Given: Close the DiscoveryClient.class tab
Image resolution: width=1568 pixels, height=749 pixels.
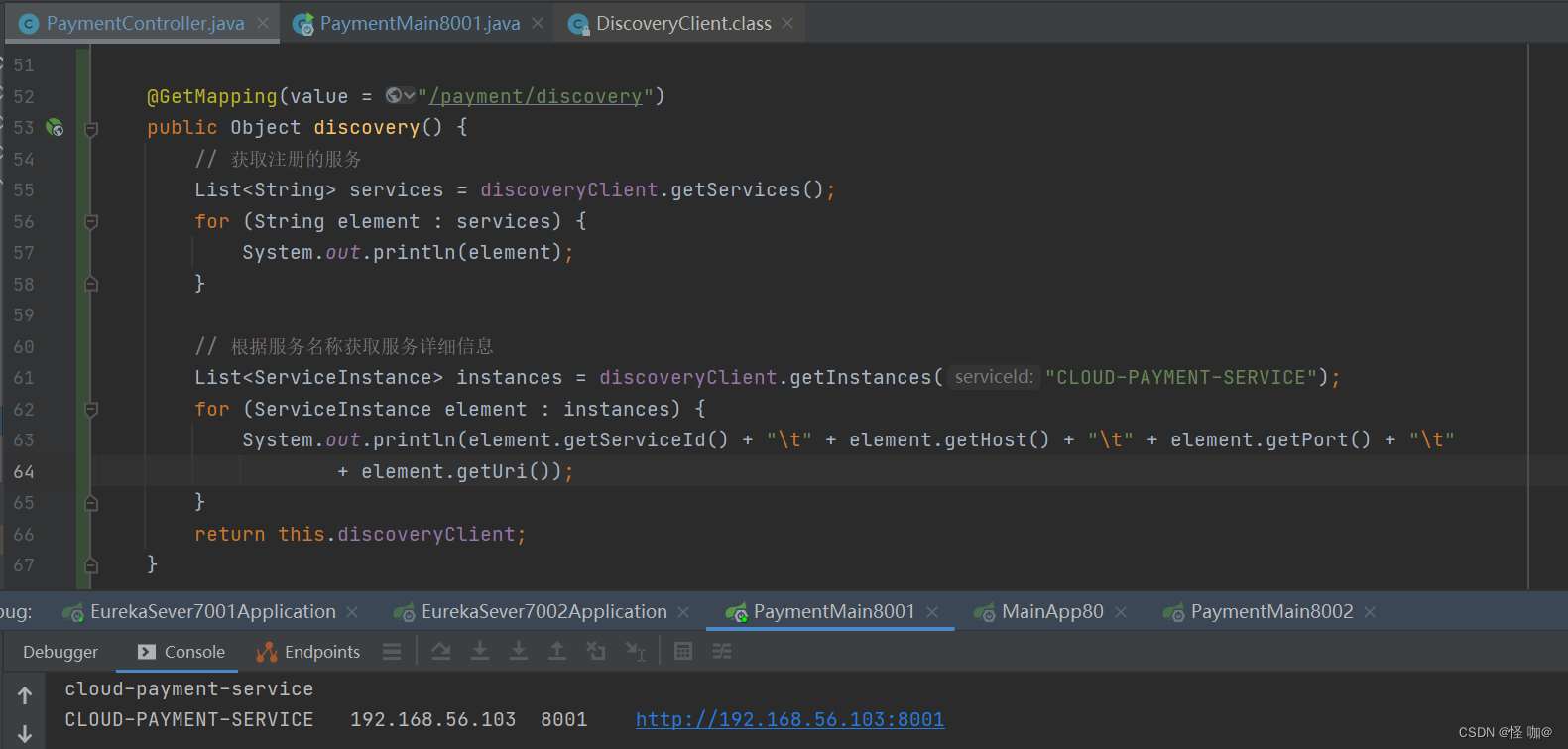Looking at the screenshot, I should [787, 23].
